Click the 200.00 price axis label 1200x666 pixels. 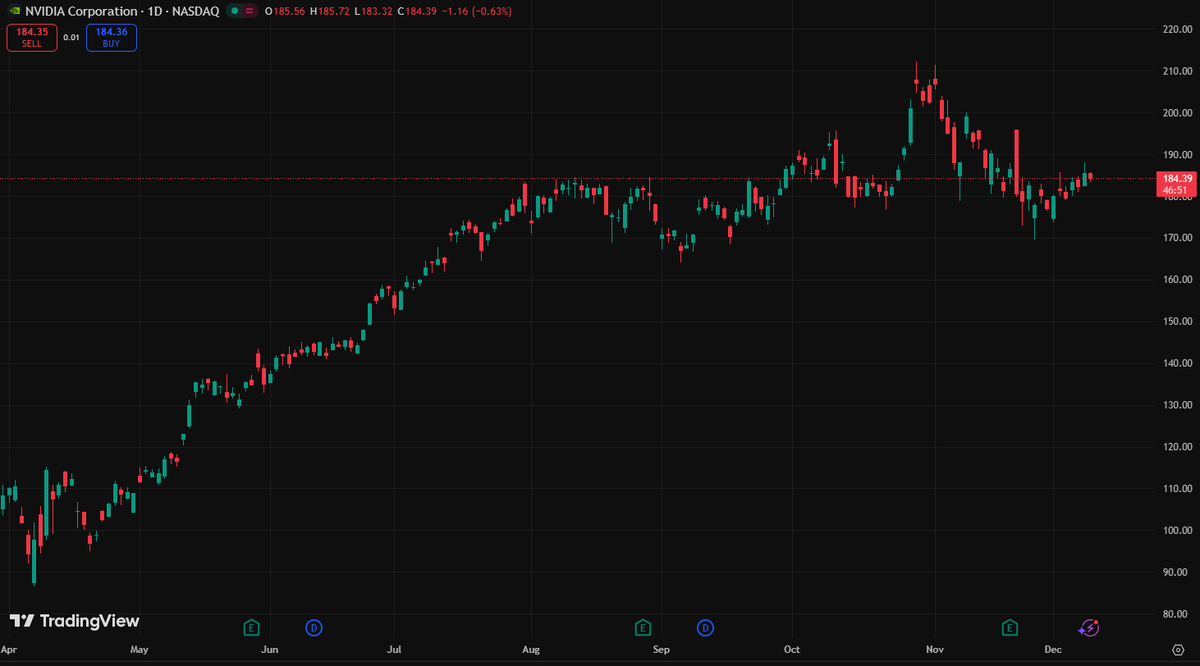click(1176, 113)
